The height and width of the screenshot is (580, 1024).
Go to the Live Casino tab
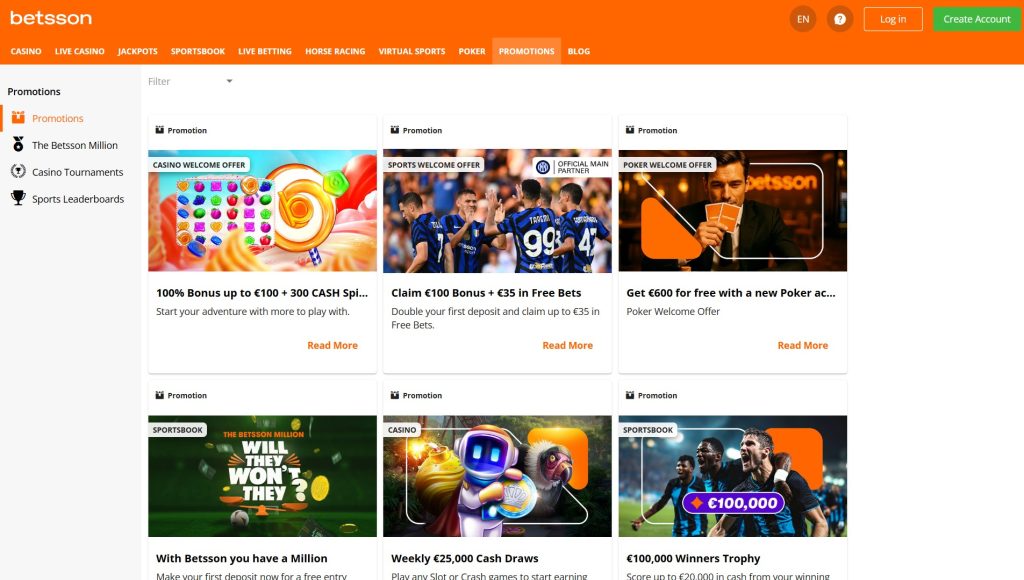click(x=79, y=51)
